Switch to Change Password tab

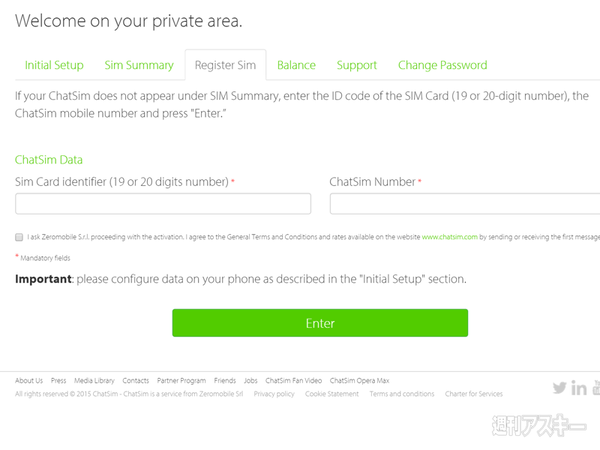tap(442, 65)
